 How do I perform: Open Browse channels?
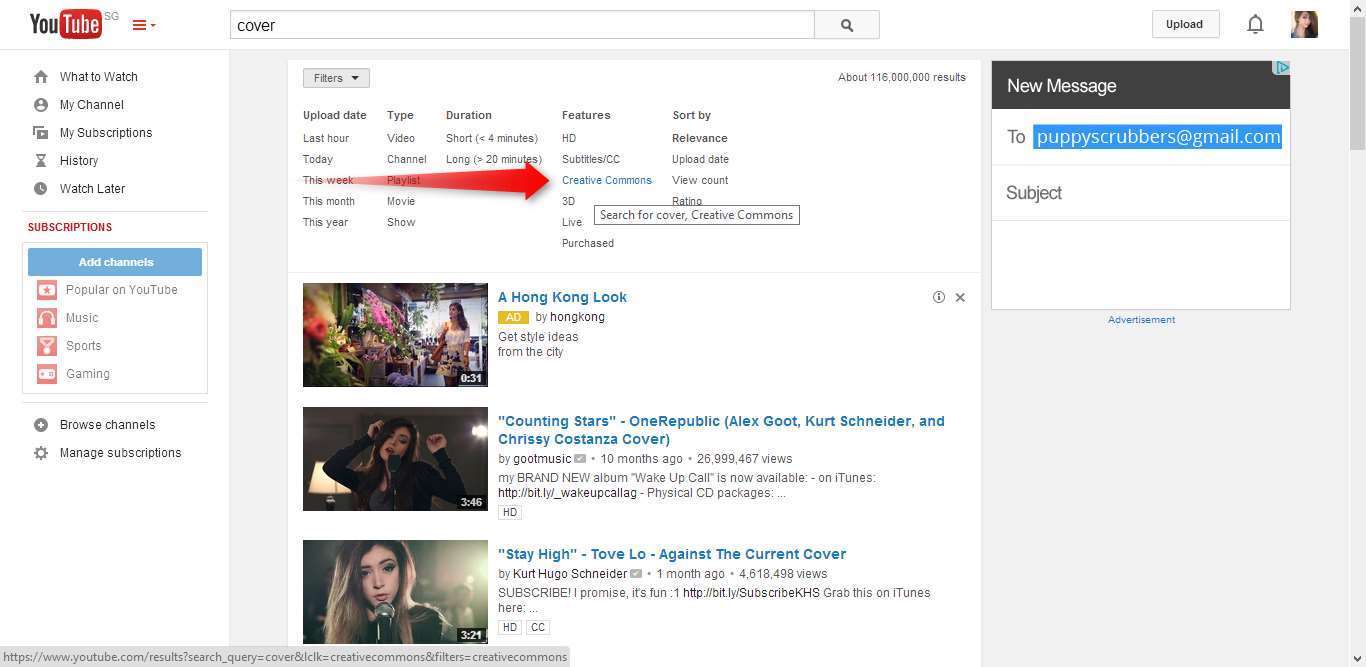[x=107, y=425]
